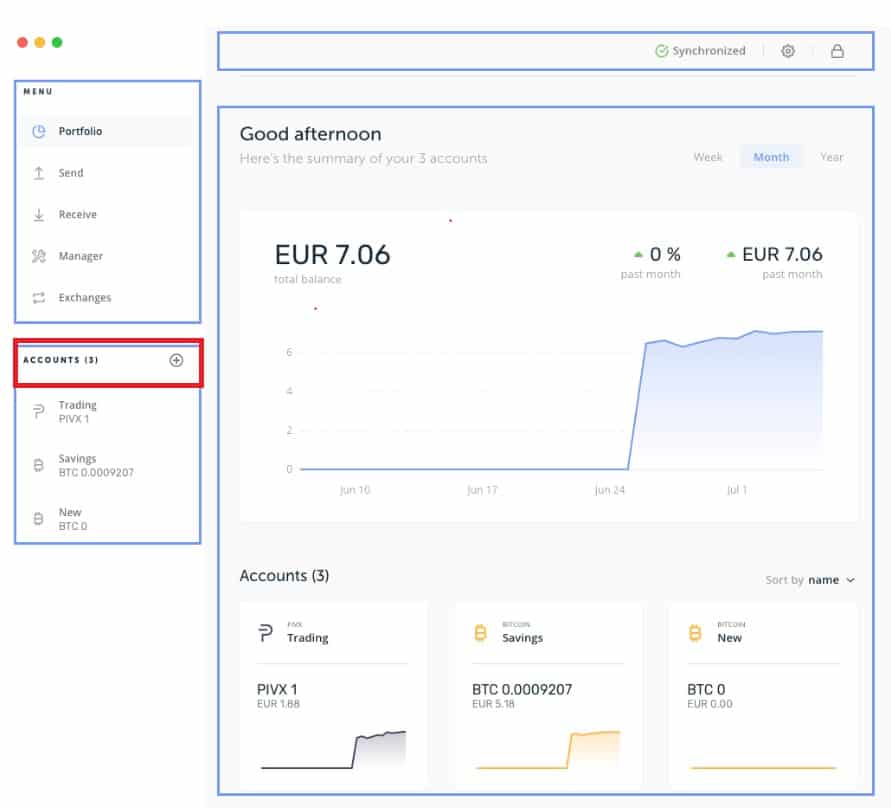
Task: Click the Exchanges swap arrows icon
Action: coord(39,298)
